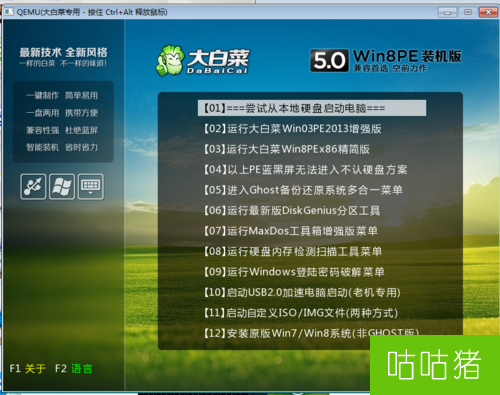Select 【11】 custom ISO/IMG boot entry

coord(301,313)
